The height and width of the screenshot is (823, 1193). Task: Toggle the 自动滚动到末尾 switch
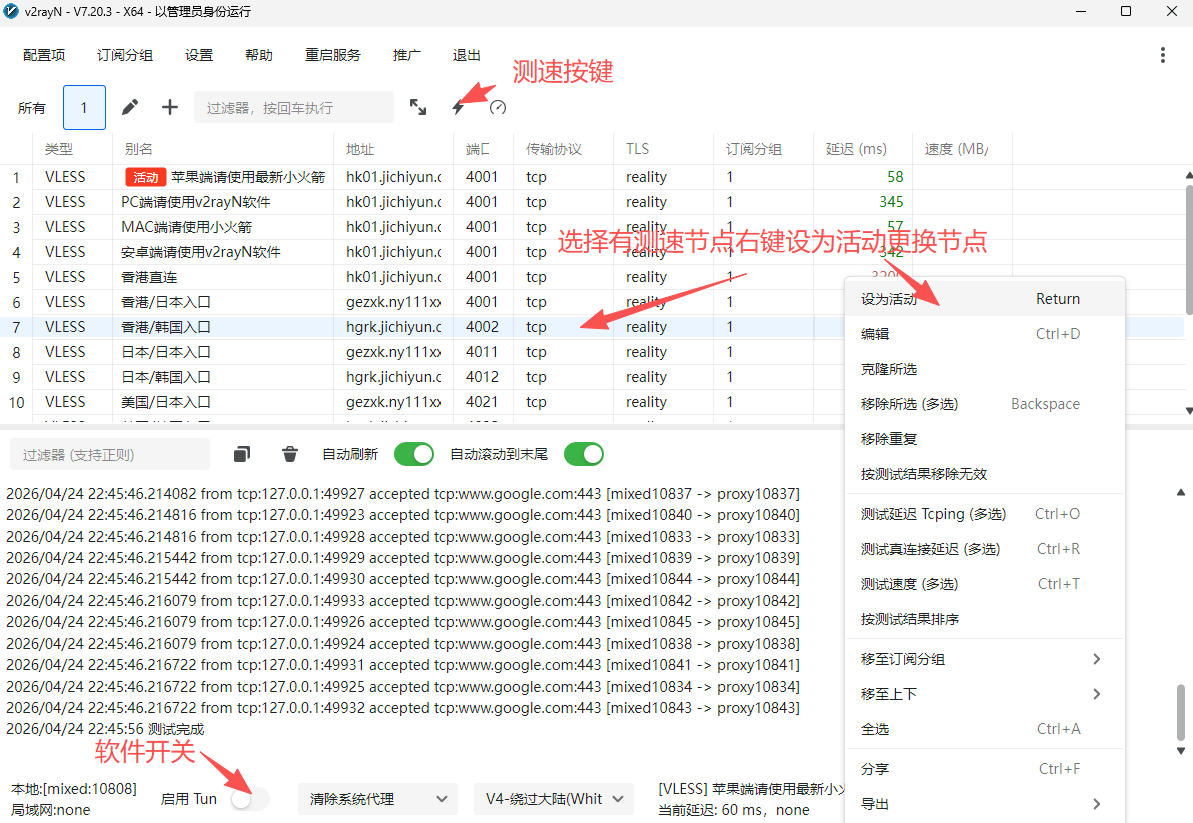point(584,454)
